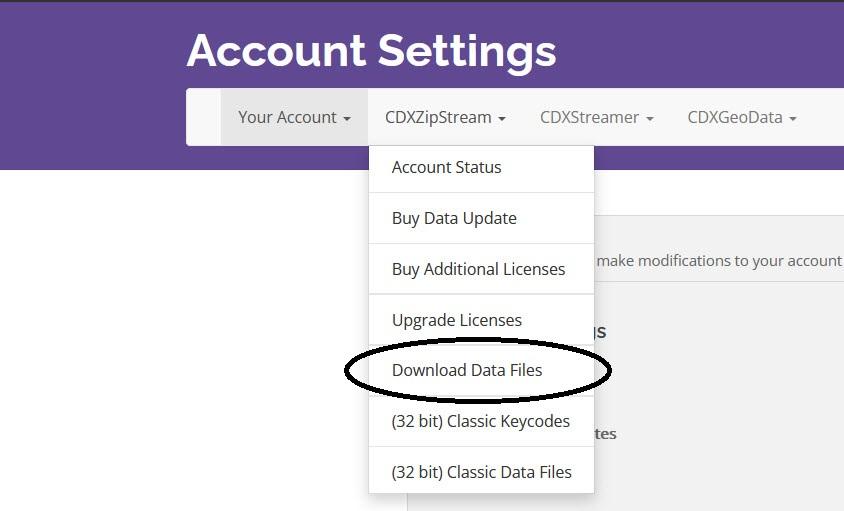Click the caret arrow beside CDXGeoData
844x511 pixels.
[792, 118]
